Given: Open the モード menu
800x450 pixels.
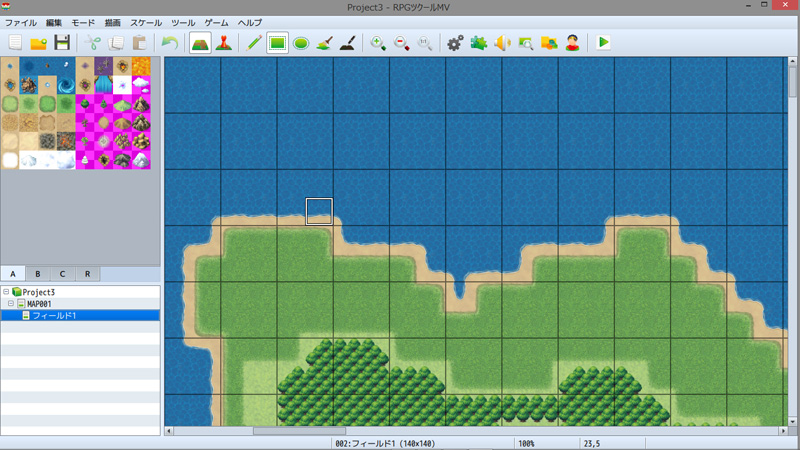Looking at the screenshot, I should pos(83,23).
